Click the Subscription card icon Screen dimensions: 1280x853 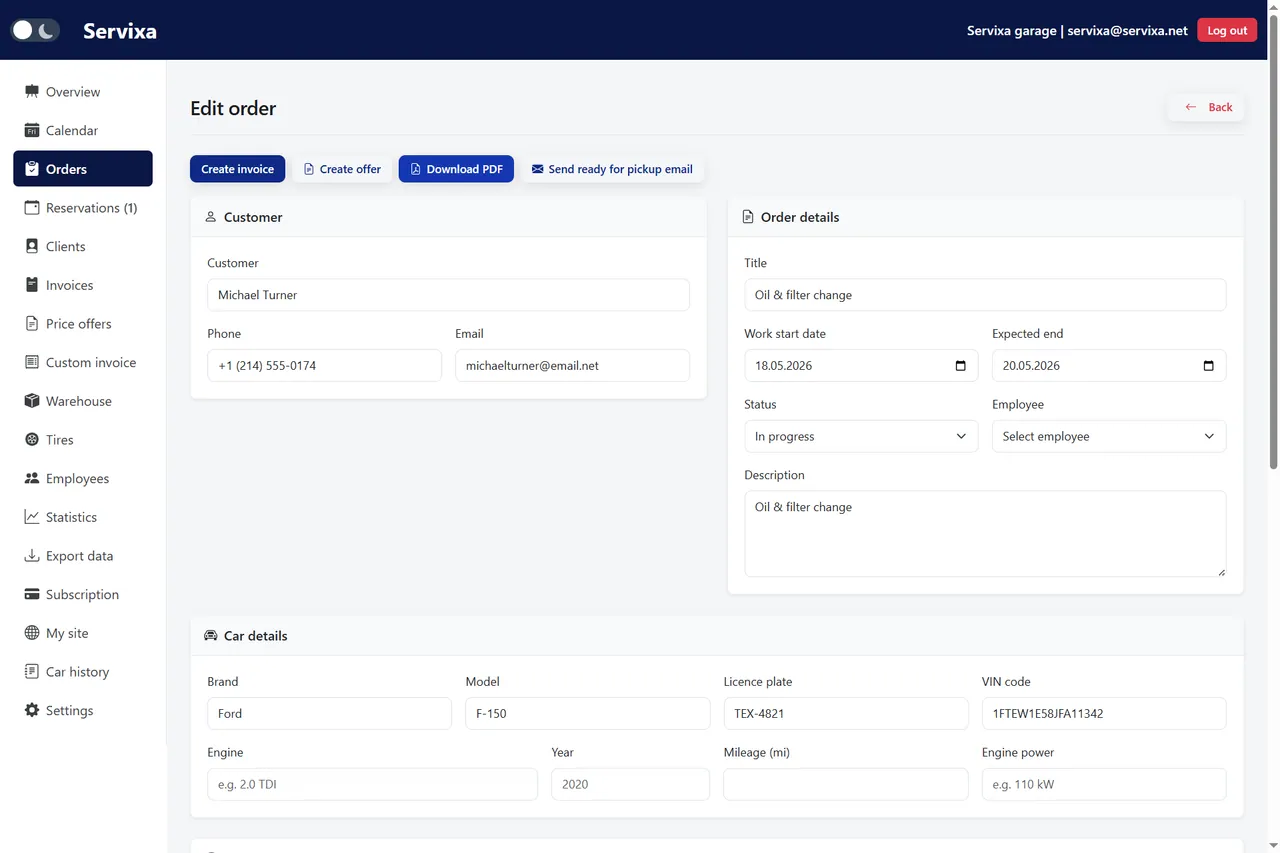point(32,594)
